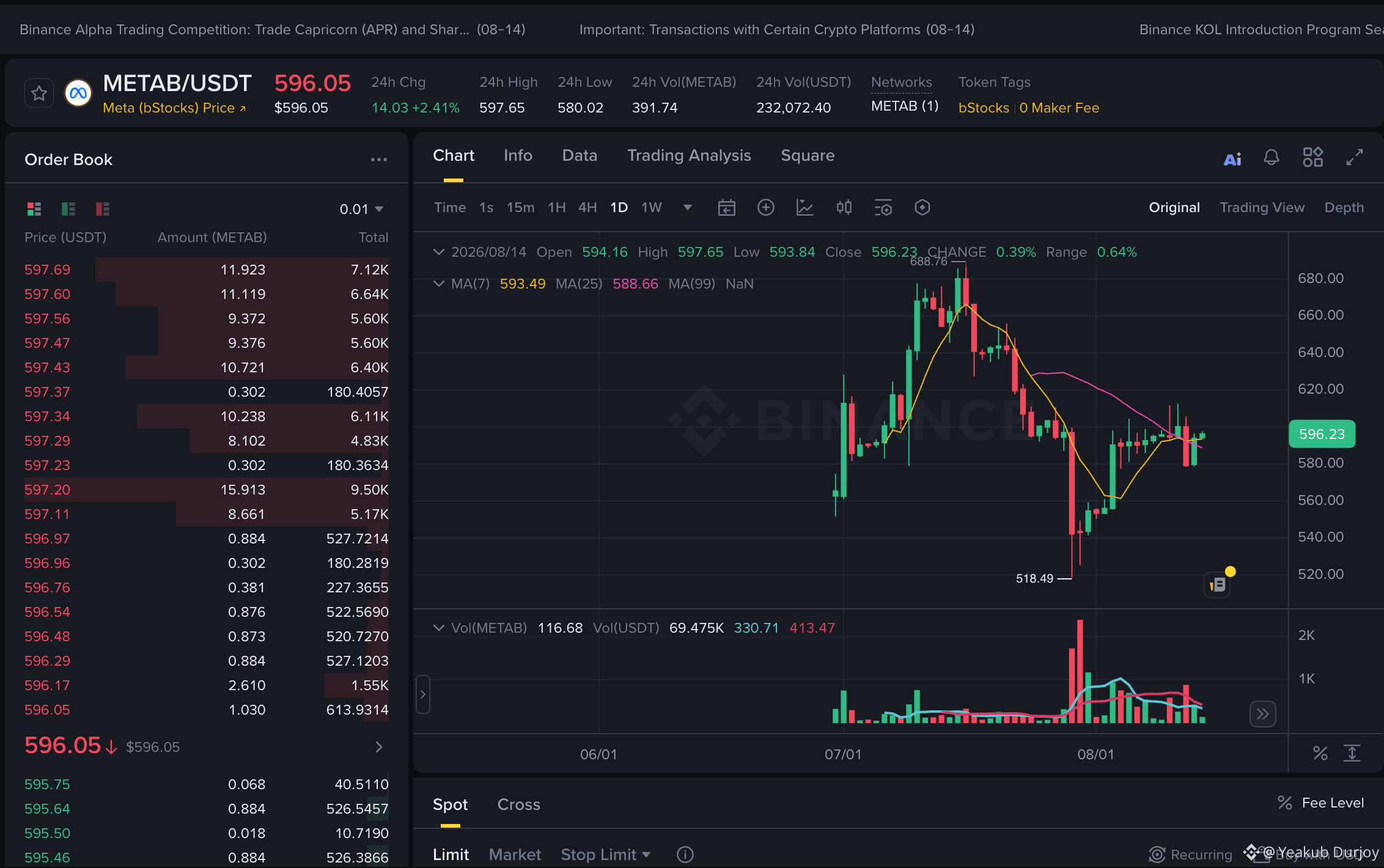Show sell orders only in order book
This screenshot has height=868, width=1384.
click(103, 209)
